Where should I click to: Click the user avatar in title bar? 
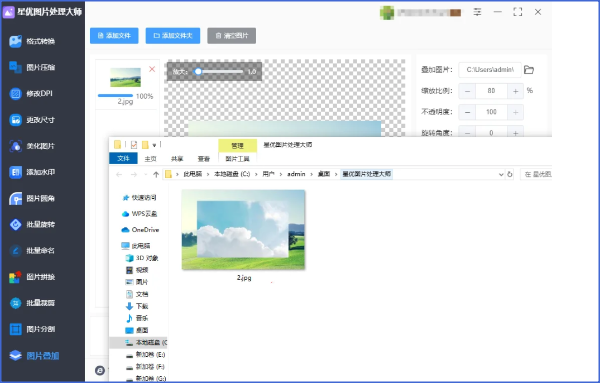click(387, 13)
